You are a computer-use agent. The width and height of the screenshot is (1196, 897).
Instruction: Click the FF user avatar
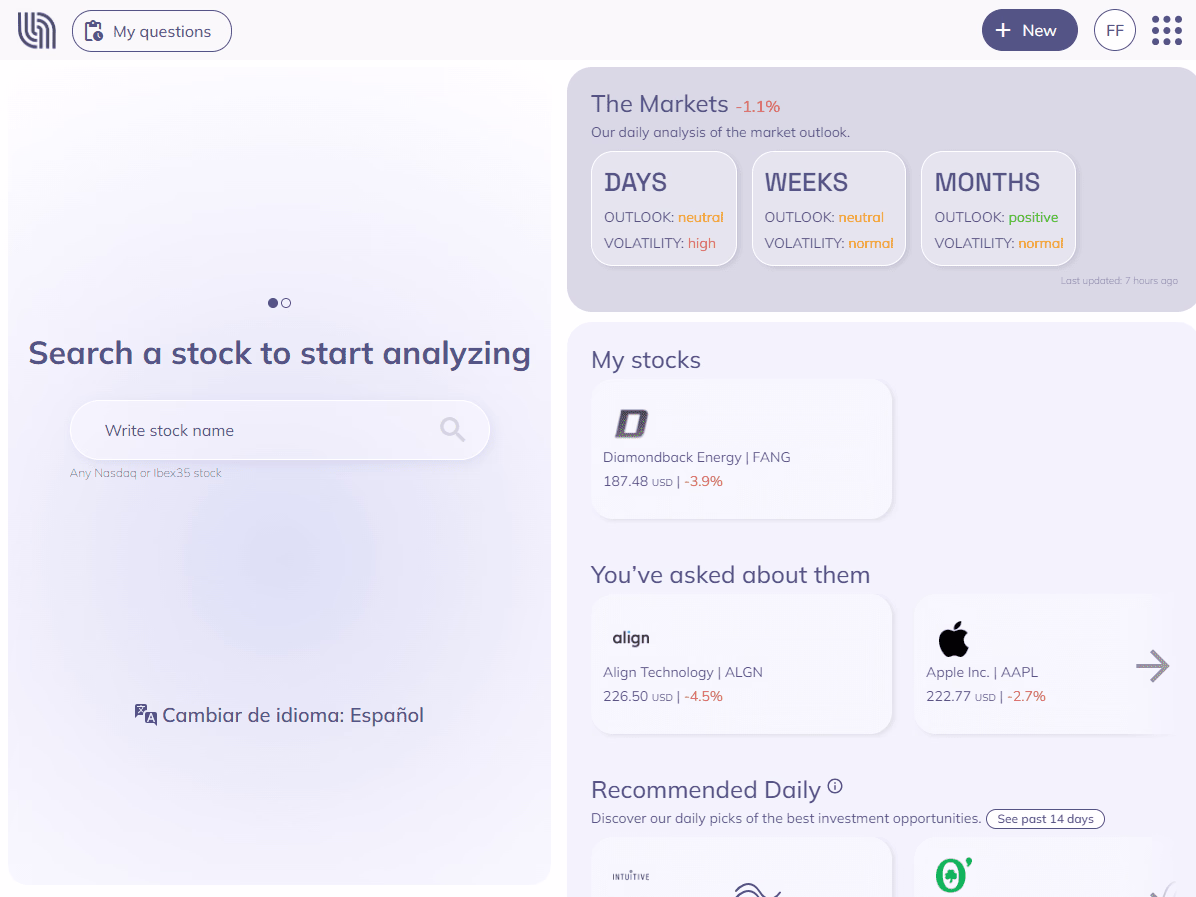coord(1114,31)
